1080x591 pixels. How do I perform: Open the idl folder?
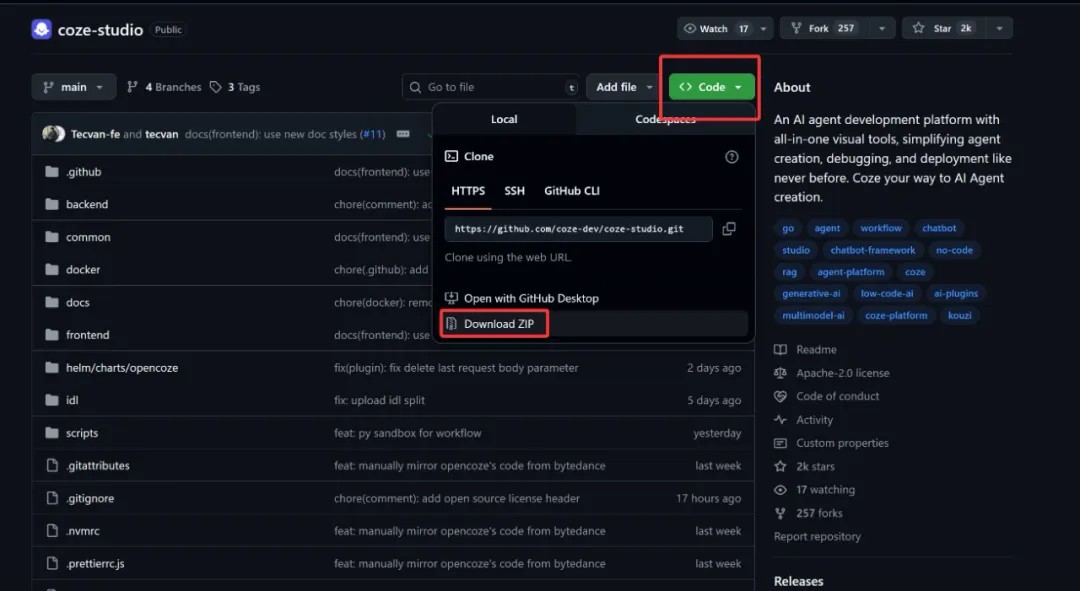(x=72, y=400)
